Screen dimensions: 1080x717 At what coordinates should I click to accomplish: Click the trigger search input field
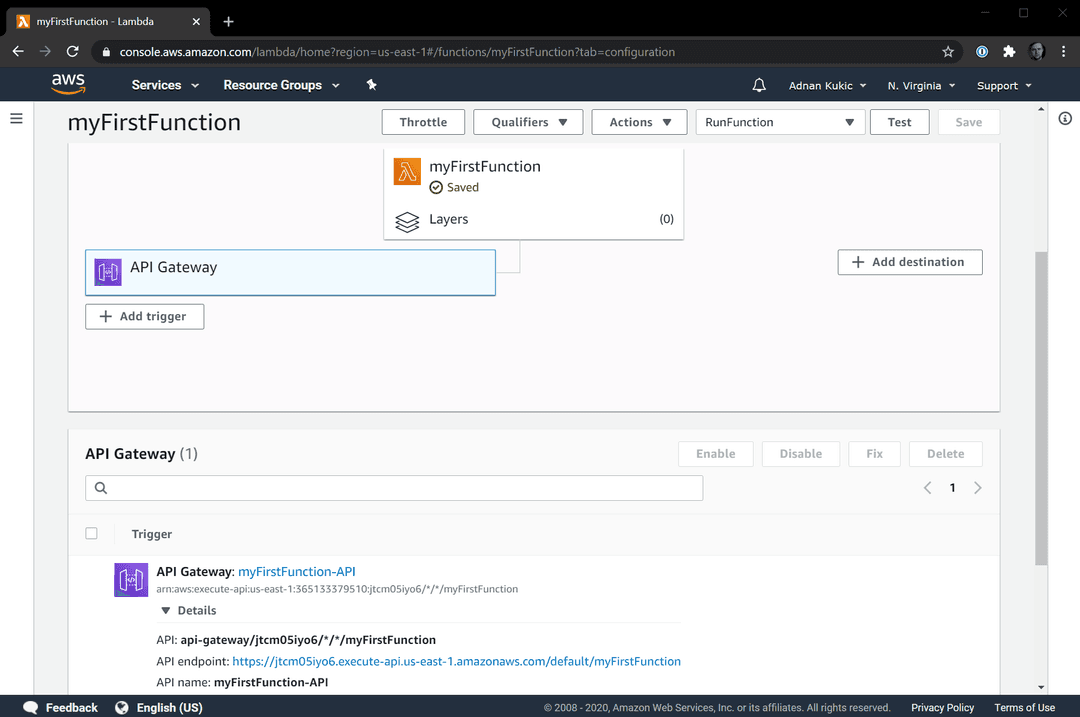393,487
